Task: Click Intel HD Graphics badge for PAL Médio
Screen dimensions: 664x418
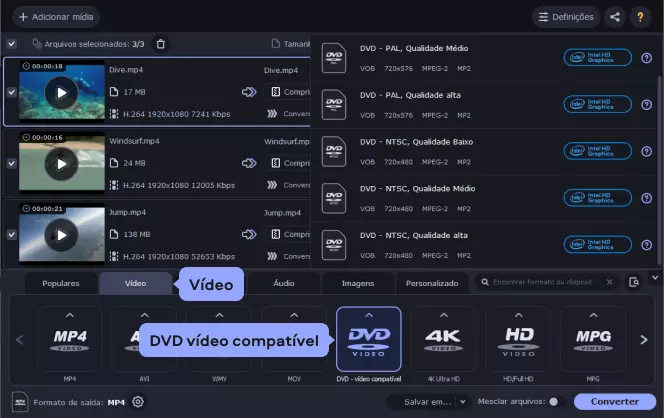Action: pos(598,58)
